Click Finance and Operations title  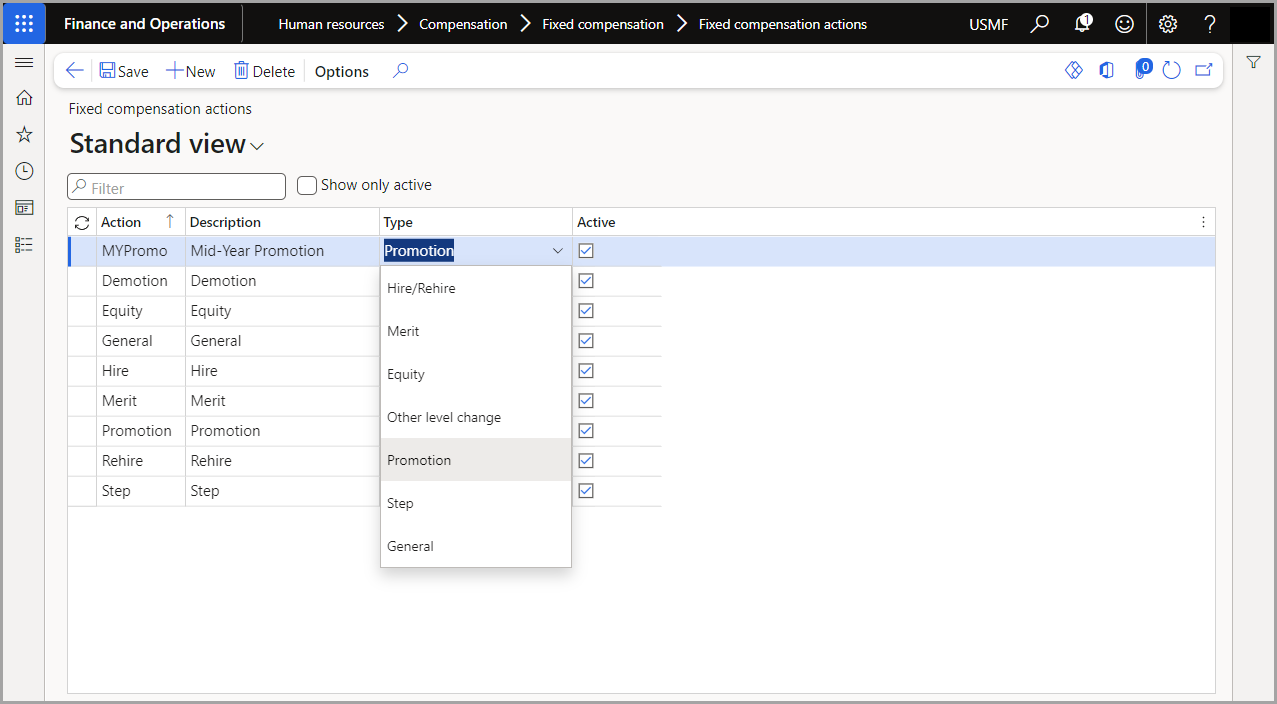[145, 23]
